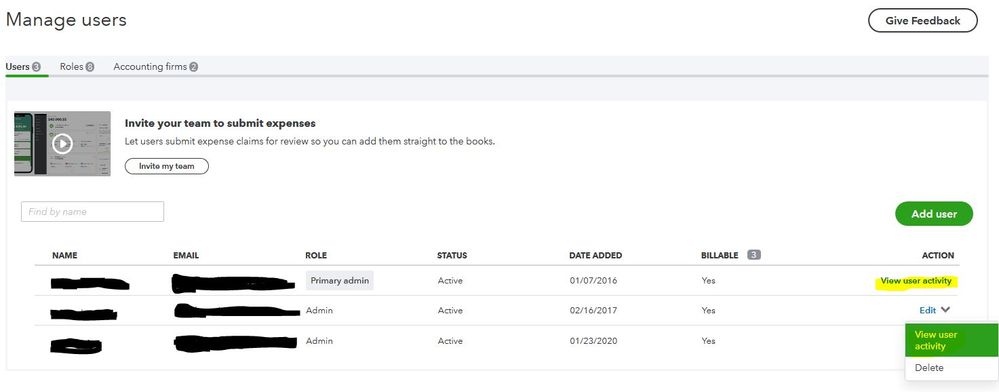Click the billable count badge 3
This screenshot has height=392, width=999.
click(754, 255)
